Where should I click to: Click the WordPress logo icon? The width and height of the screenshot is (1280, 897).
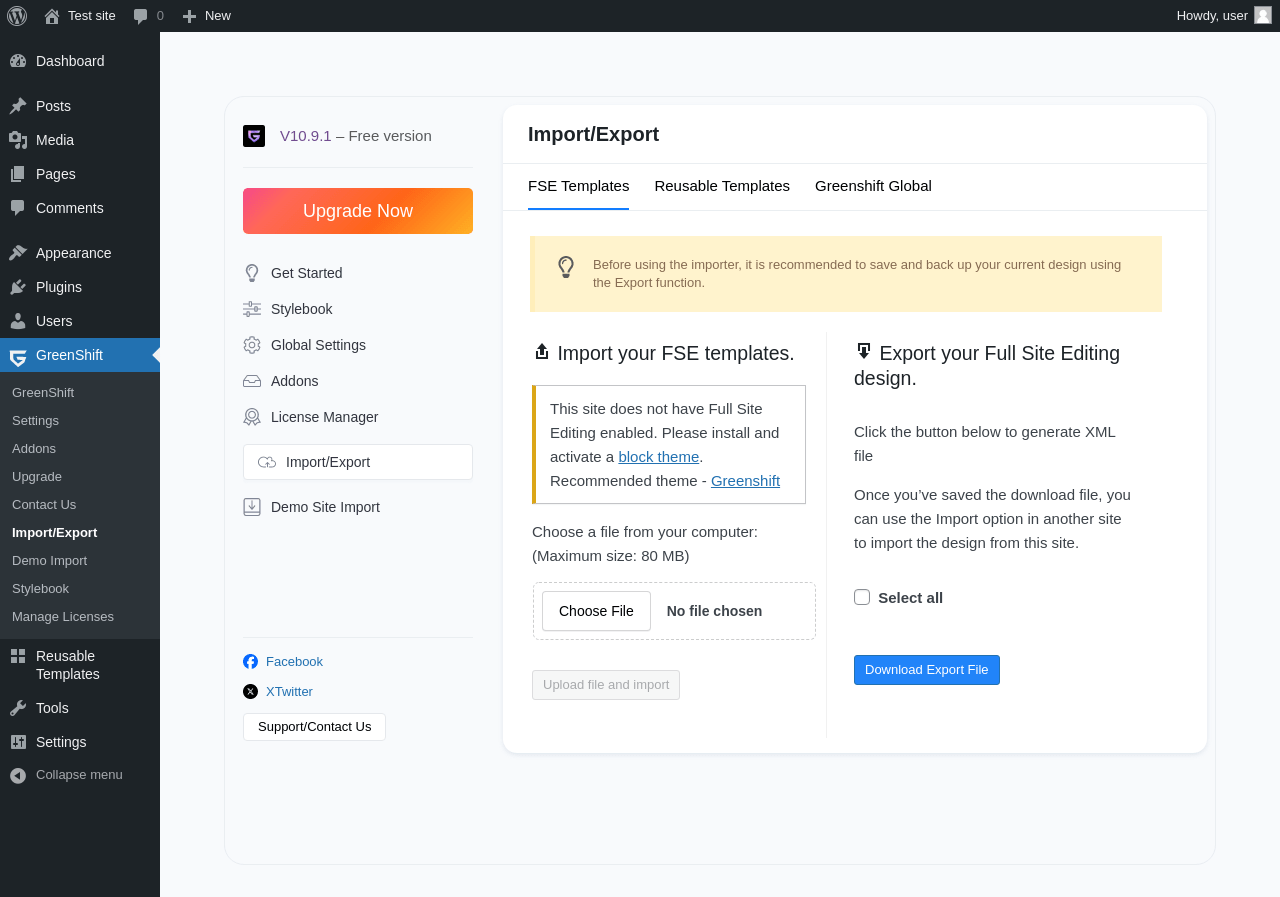pos(17,16)
